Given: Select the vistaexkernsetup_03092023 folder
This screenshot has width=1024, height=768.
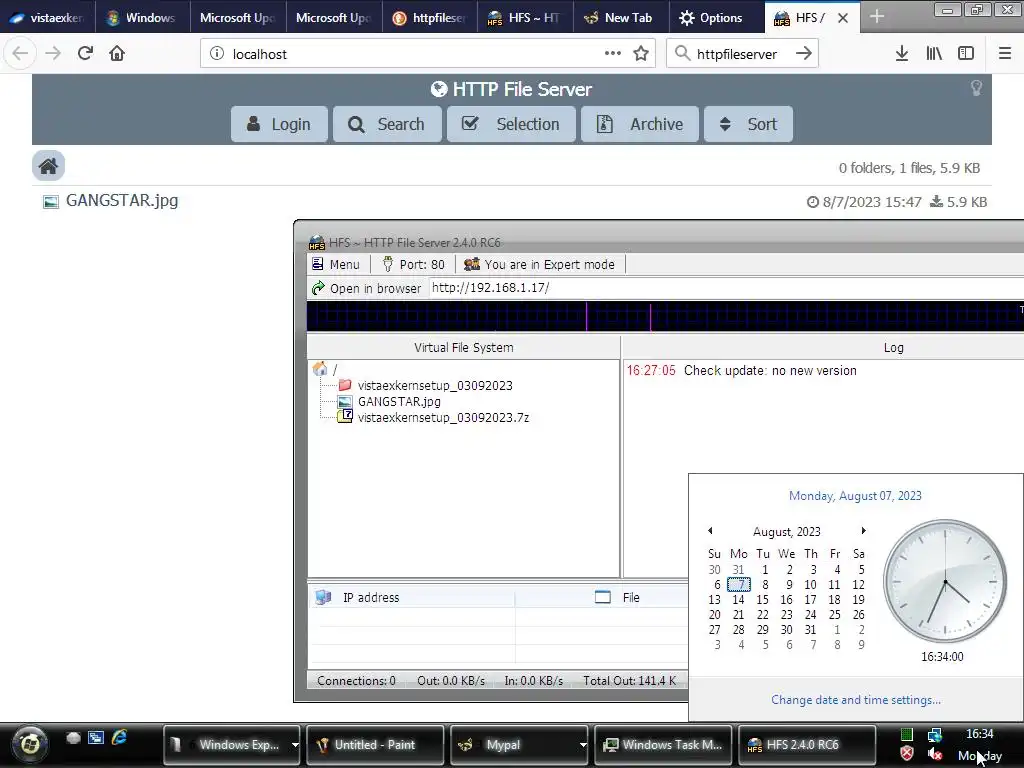Looking at the screenshot, I should [426, 385].
